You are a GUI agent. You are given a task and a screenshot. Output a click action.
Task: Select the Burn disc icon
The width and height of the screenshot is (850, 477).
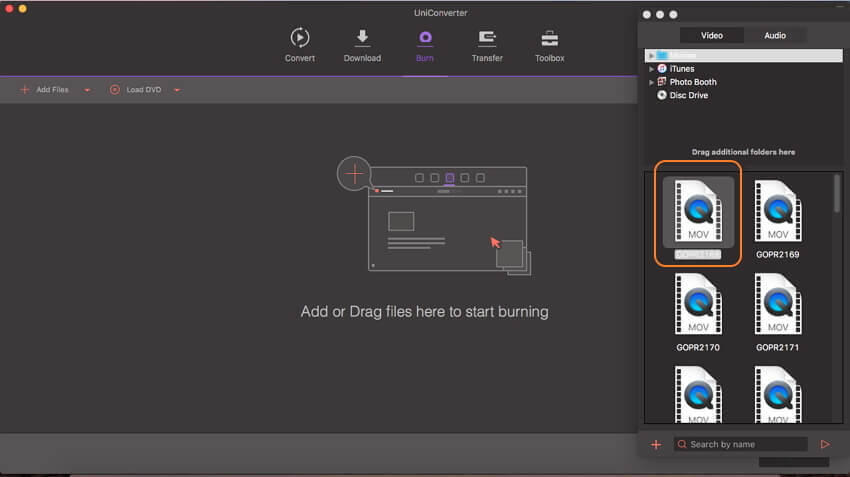click(425, 37)
